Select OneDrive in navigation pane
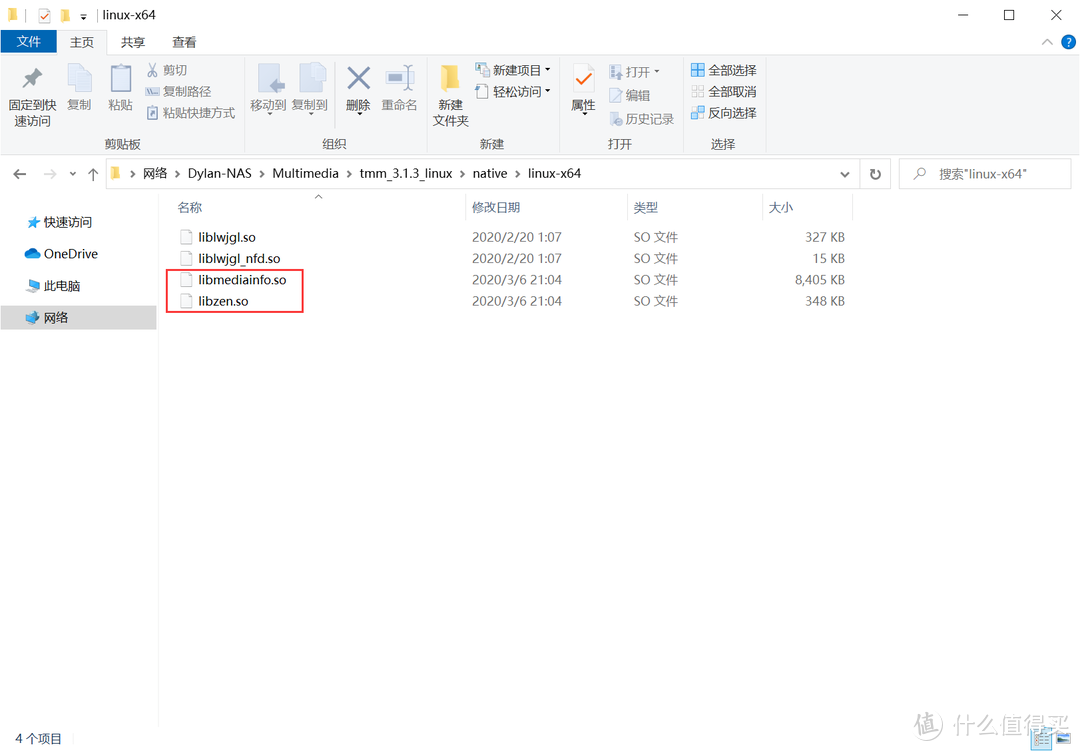Viewport: 1080px width, 751px height. point(61,254)
